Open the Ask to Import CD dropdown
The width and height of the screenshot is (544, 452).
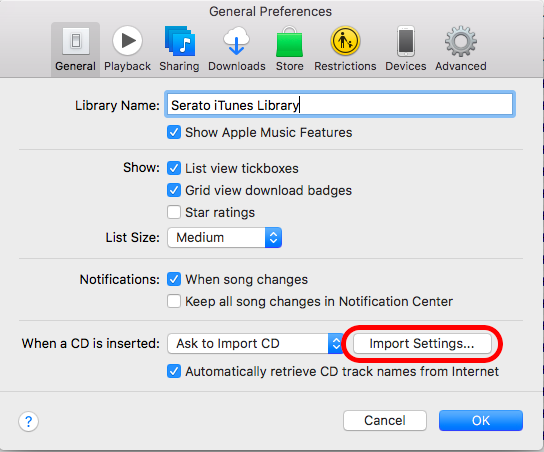255,343
